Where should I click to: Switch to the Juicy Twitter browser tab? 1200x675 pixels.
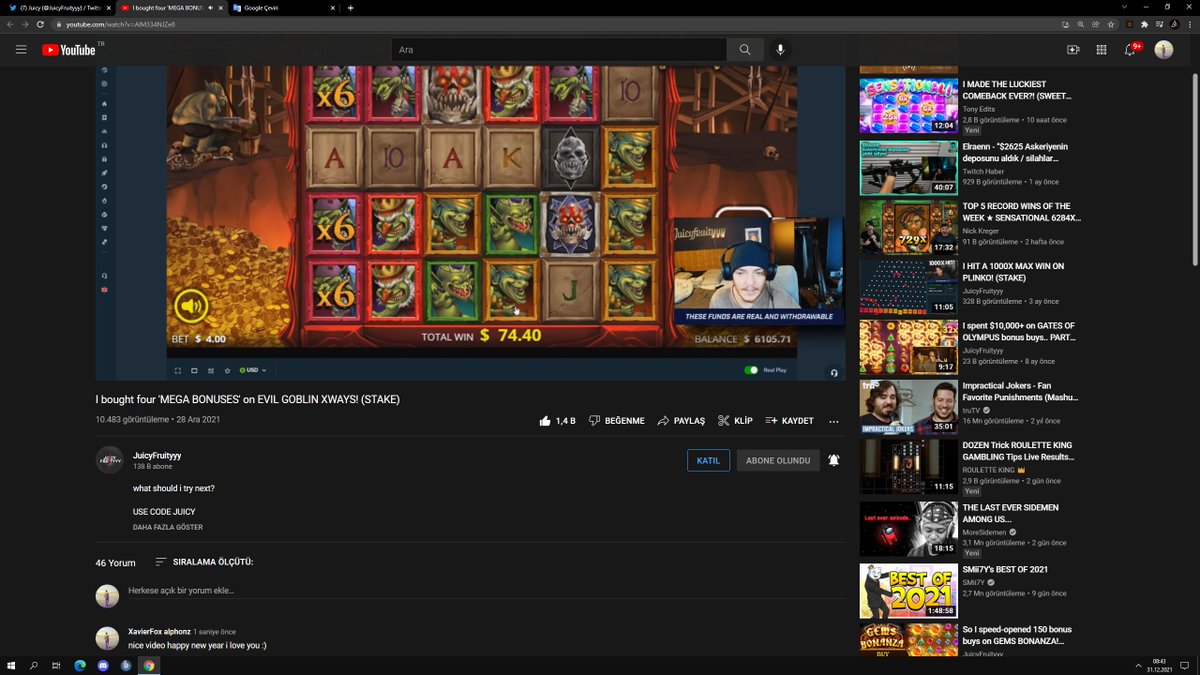pos(58,8)
